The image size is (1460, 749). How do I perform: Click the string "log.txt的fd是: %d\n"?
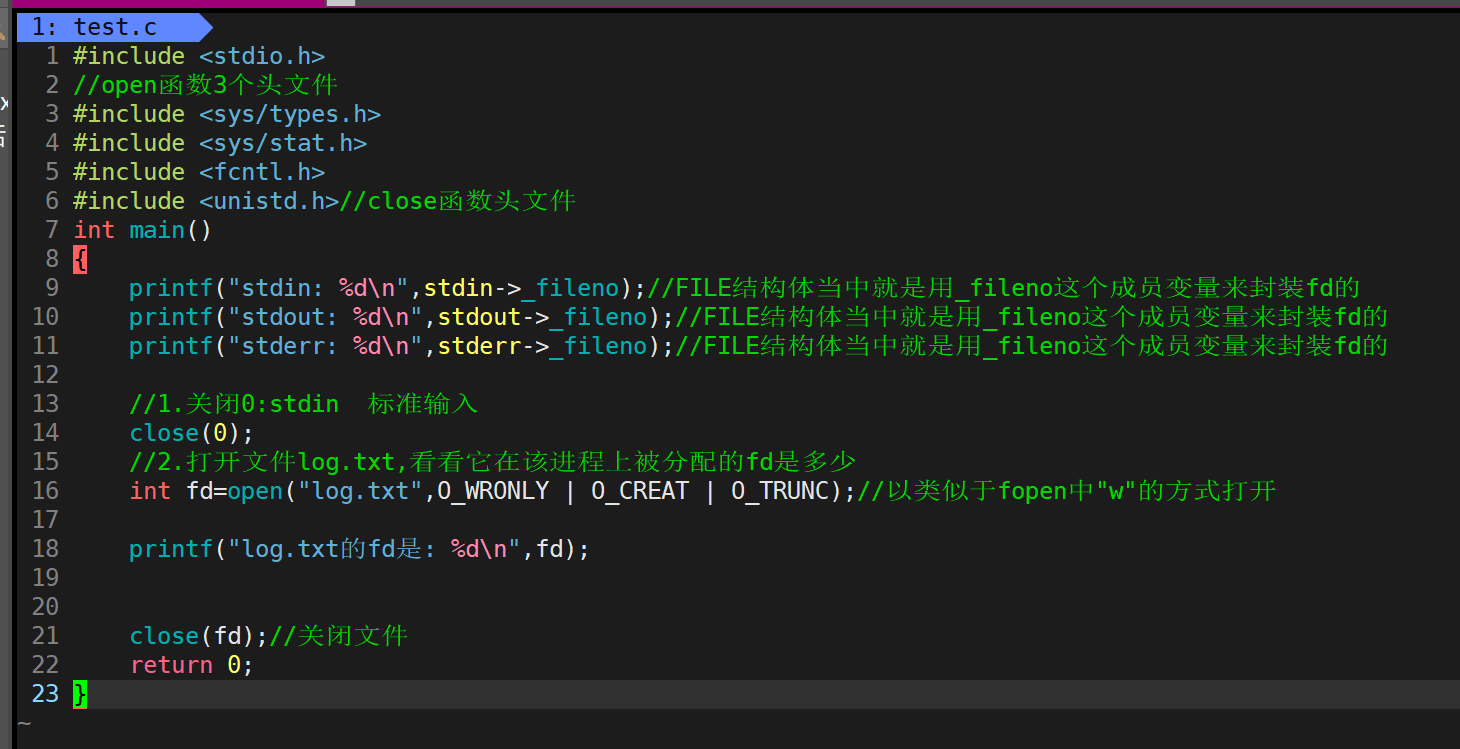374,549
